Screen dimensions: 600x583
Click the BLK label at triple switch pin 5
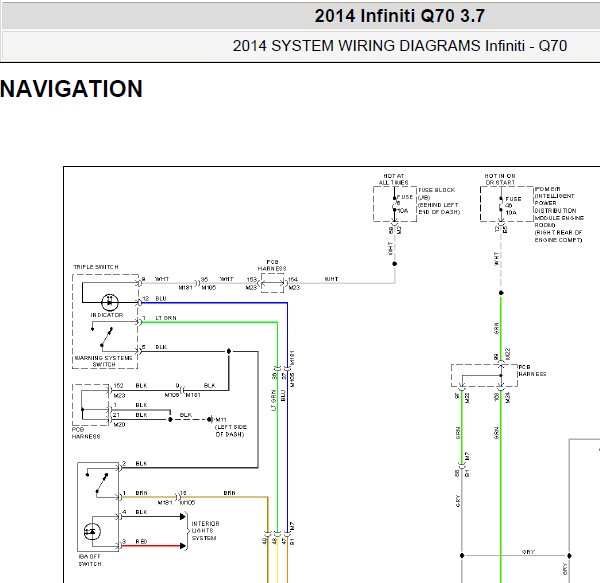tap(161, 347)
